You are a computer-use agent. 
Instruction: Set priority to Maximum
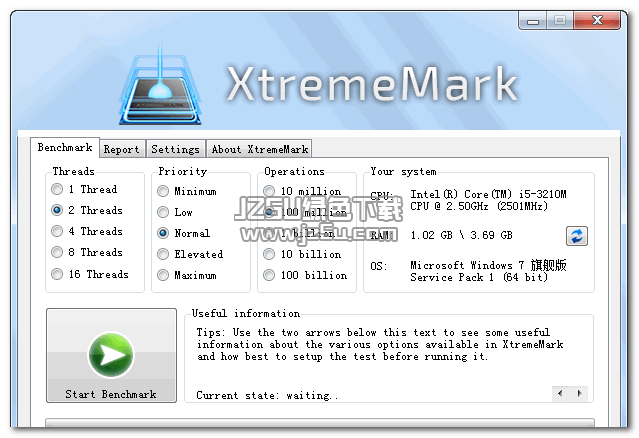187,275
